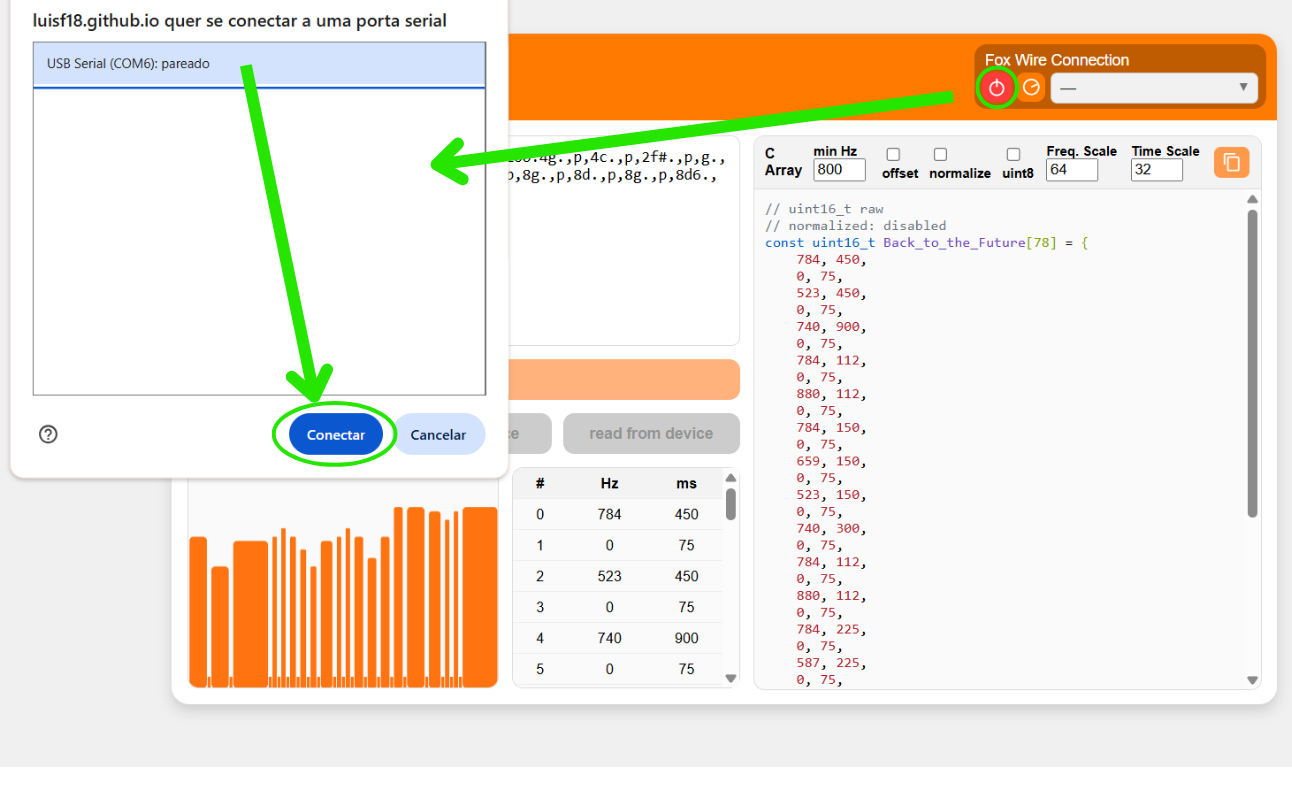The width and height of the screenshot is (1292, 796).
Task: Click the '// normalized: disabled' comment line
Action: point(855,226)
